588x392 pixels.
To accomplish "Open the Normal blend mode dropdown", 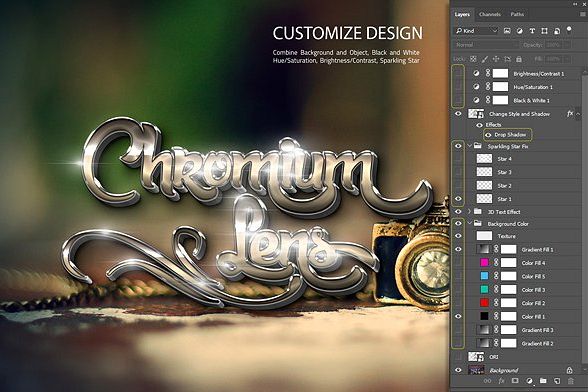I will (x=486, y=45).
